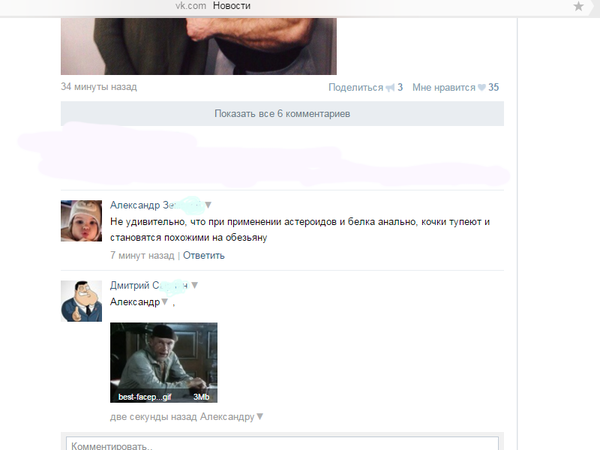Viewport: 600px width, 450px height.
Task: Expand triangle beside Александр mention in comment
Action: coord(164,302)
